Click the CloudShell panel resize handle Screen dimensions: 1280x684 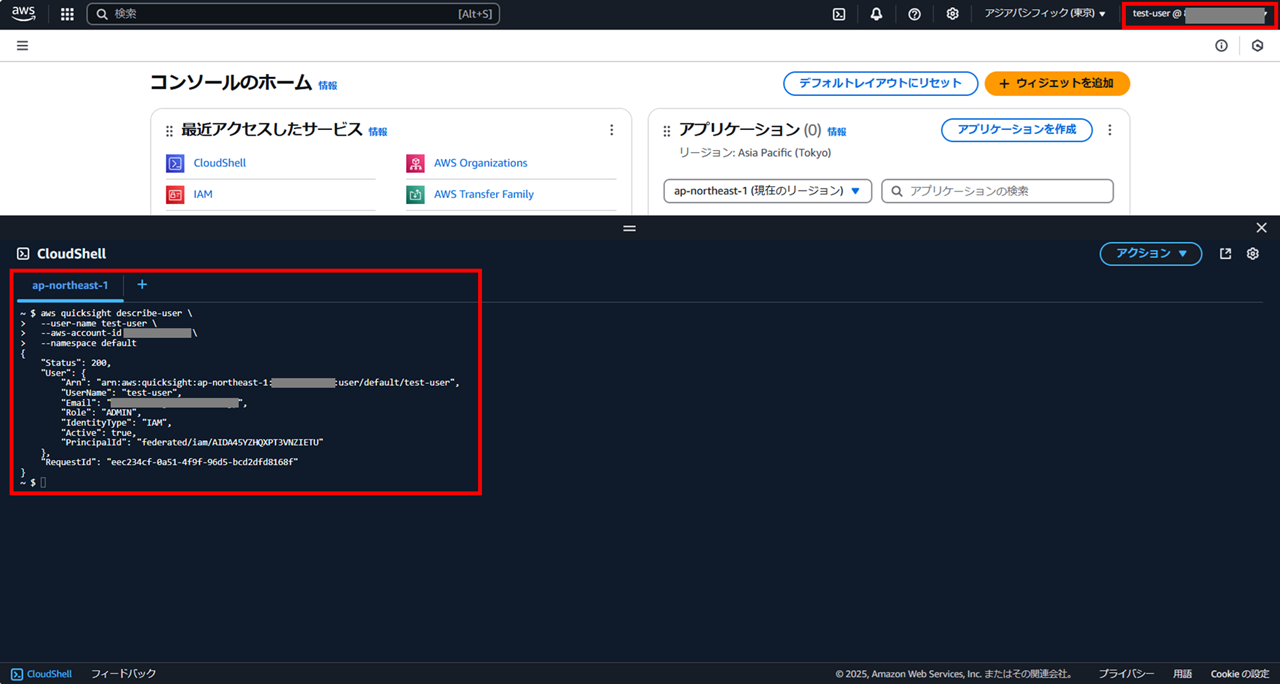click(629, 228)
